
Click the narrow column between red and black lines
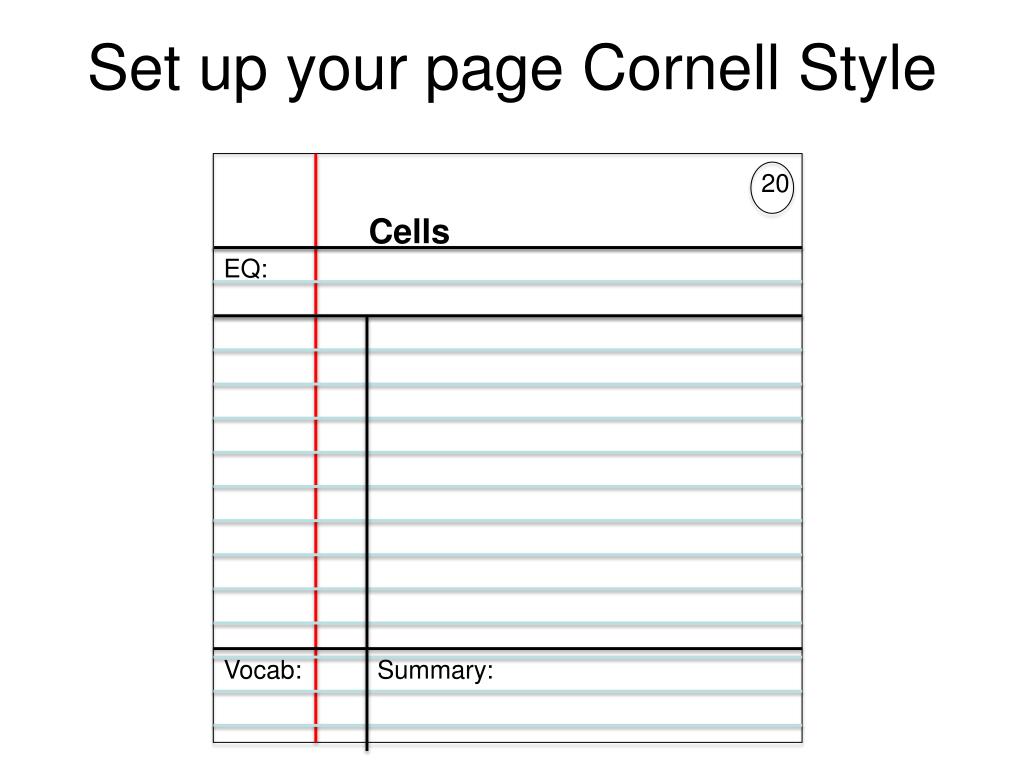click(x=342, y=482)
